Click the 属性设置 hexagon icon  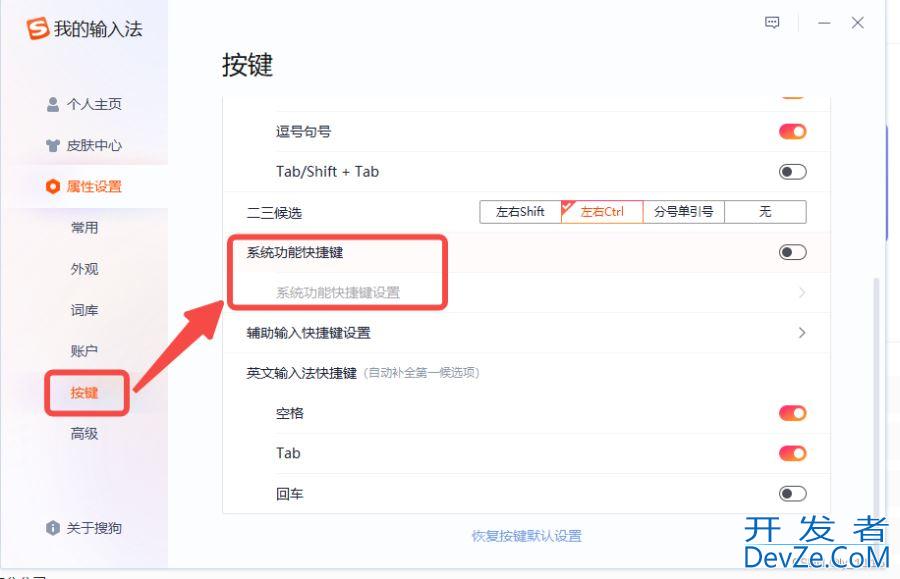click(x=53, y=186)
